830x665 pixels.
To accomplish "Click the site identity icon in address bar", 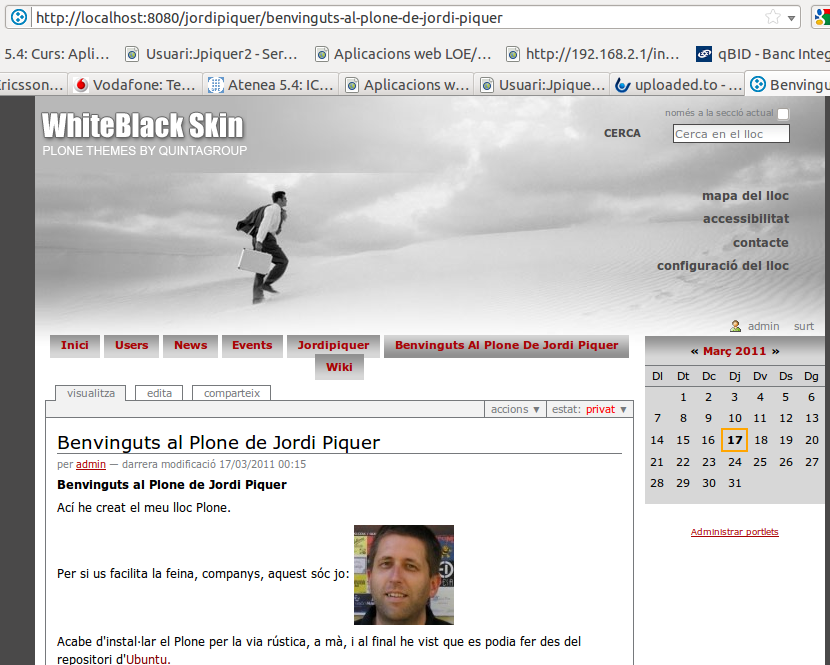I will [x=18, y=17].
